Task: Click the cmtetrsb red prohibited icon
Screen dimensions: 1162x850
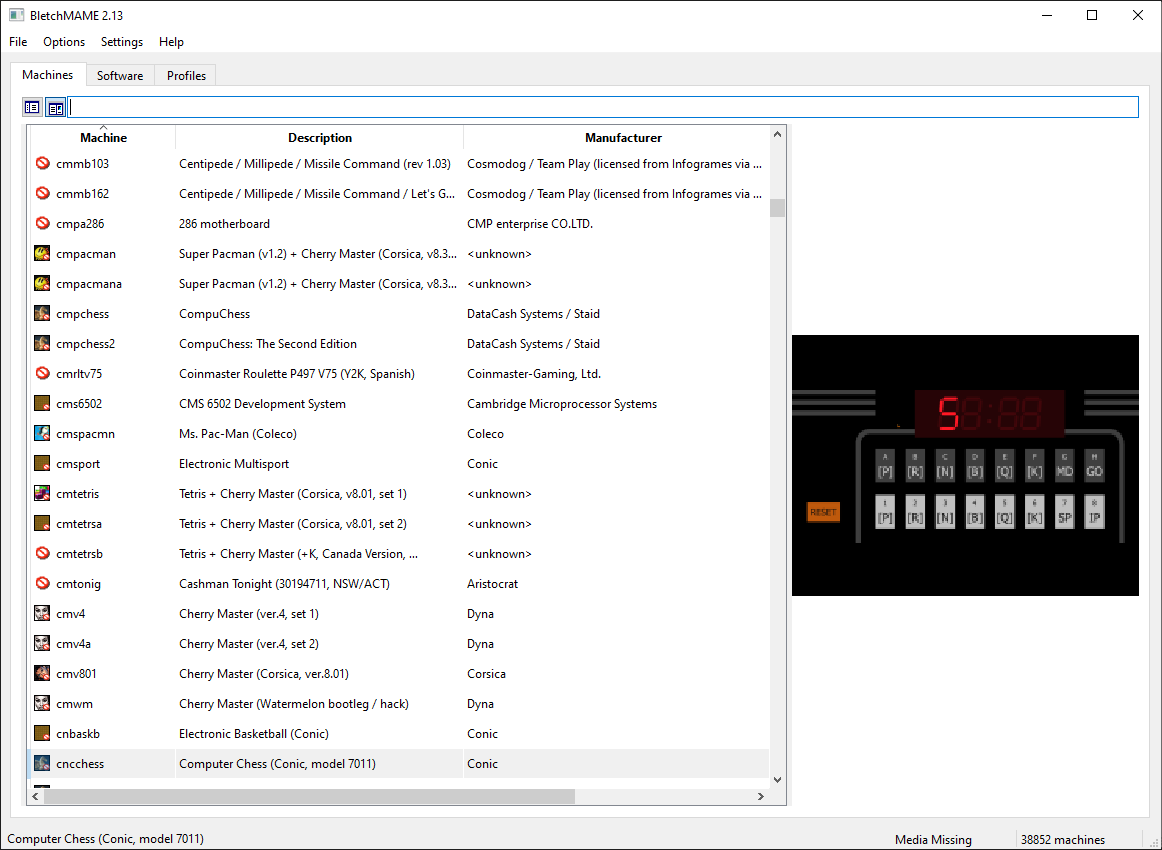Action: pyautogui.click(x=42, y=554)
